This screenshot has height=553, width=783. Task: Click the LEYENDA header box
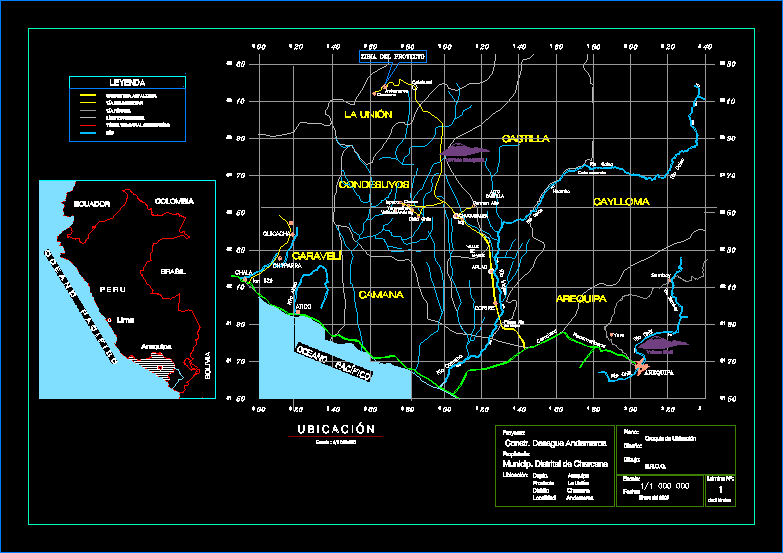point(127,82)
